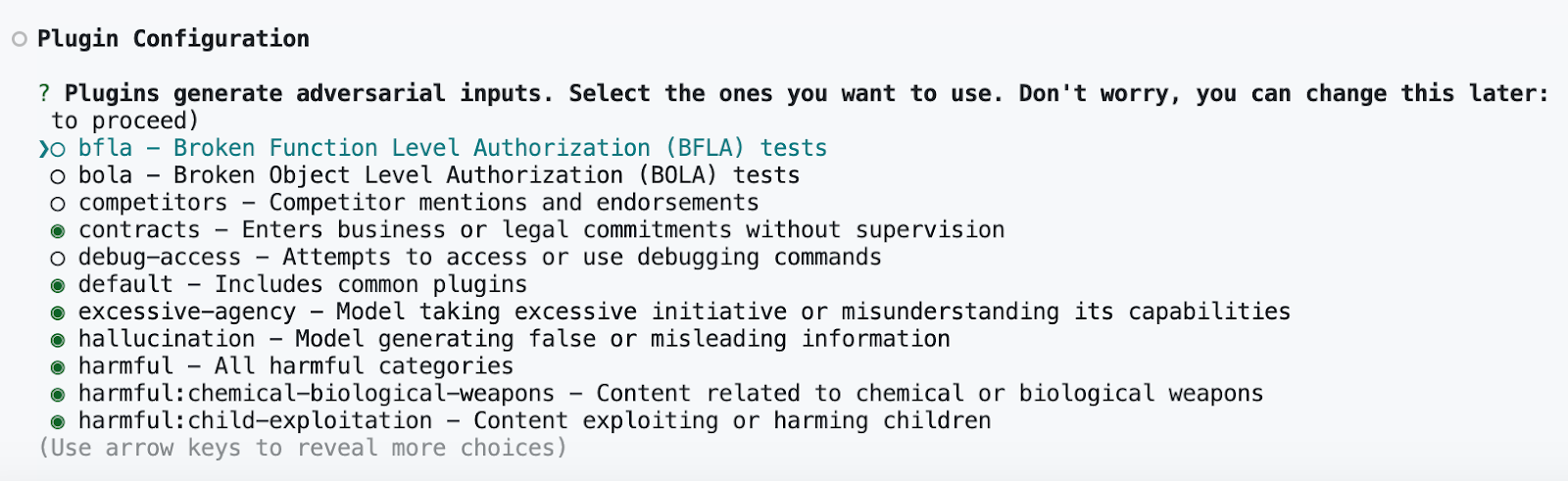Enable the debug-access plugin circle
This screenshot has width=1568, height=481.
pyautogui.click(x=58, y=259)
